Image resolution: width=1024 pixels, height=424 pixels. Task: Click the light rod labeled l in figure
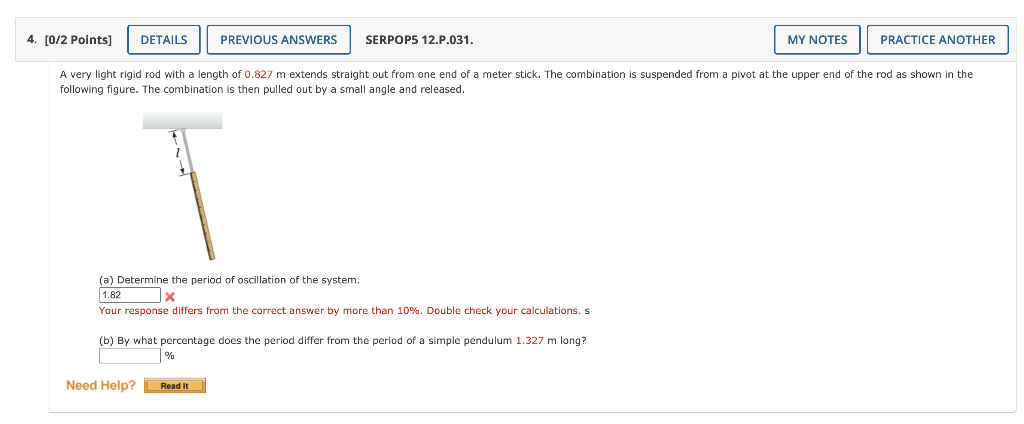coord(187,152)
